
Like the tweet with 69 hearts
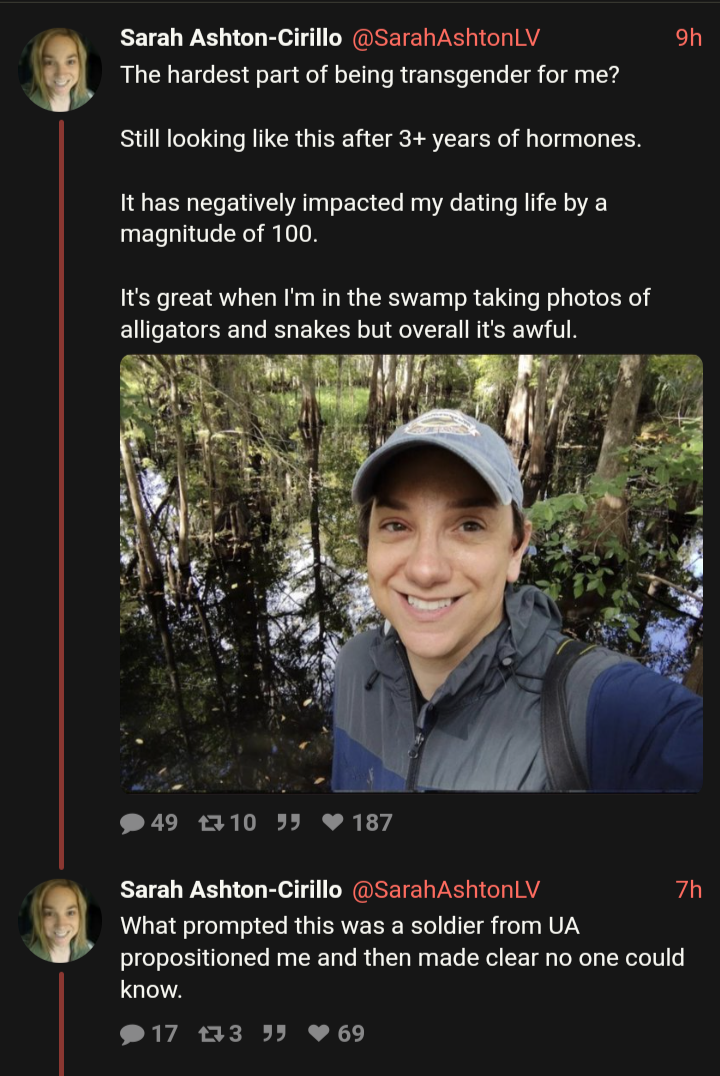pyautogui.click(x=319, y=1033)
